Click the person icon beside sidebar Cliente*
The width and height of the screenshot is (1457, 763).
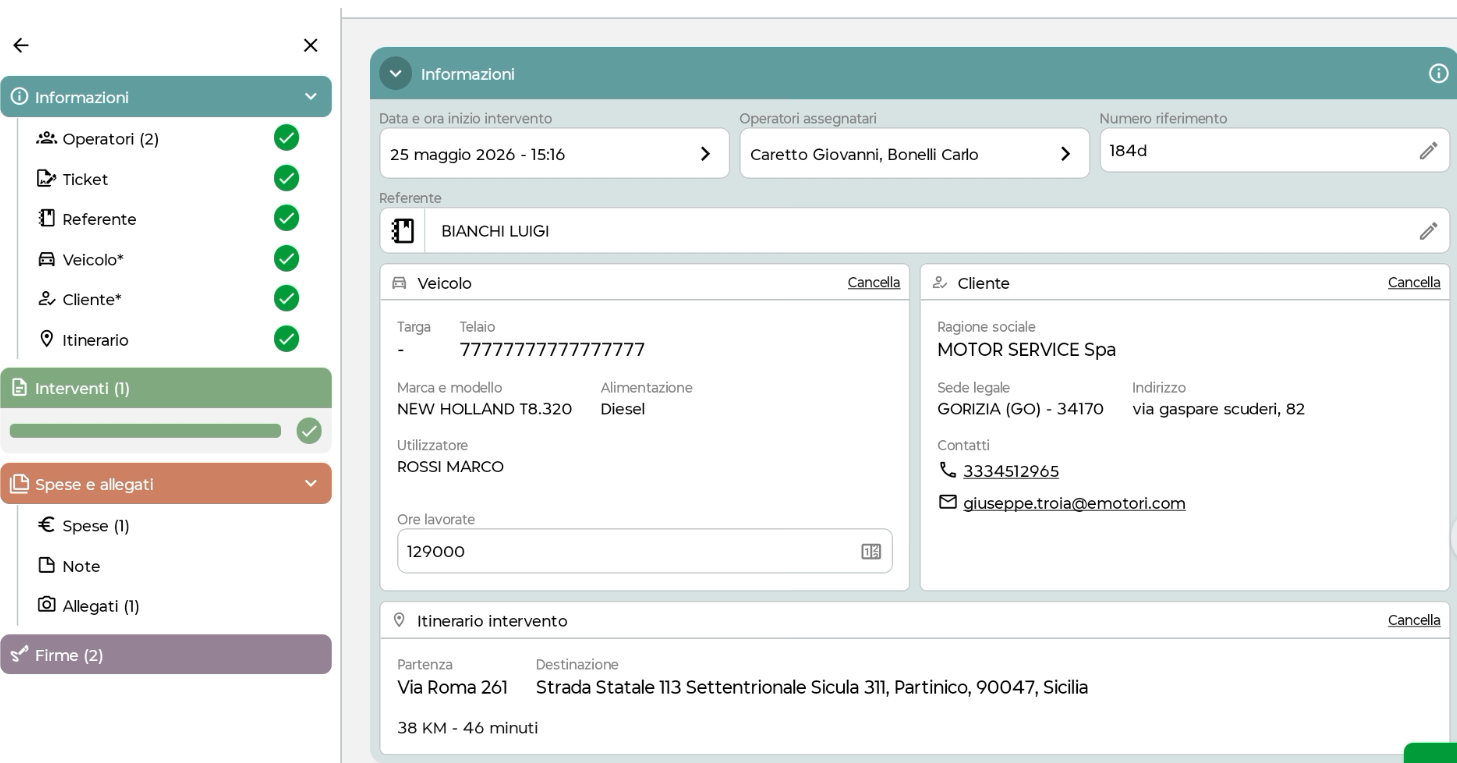[x=46, y=298]
